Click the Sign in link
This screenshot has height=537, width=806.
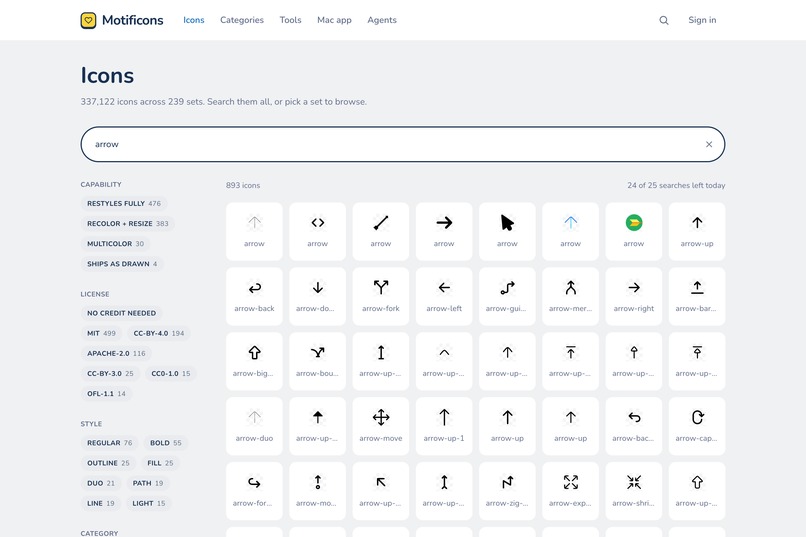tap(702, 20)
